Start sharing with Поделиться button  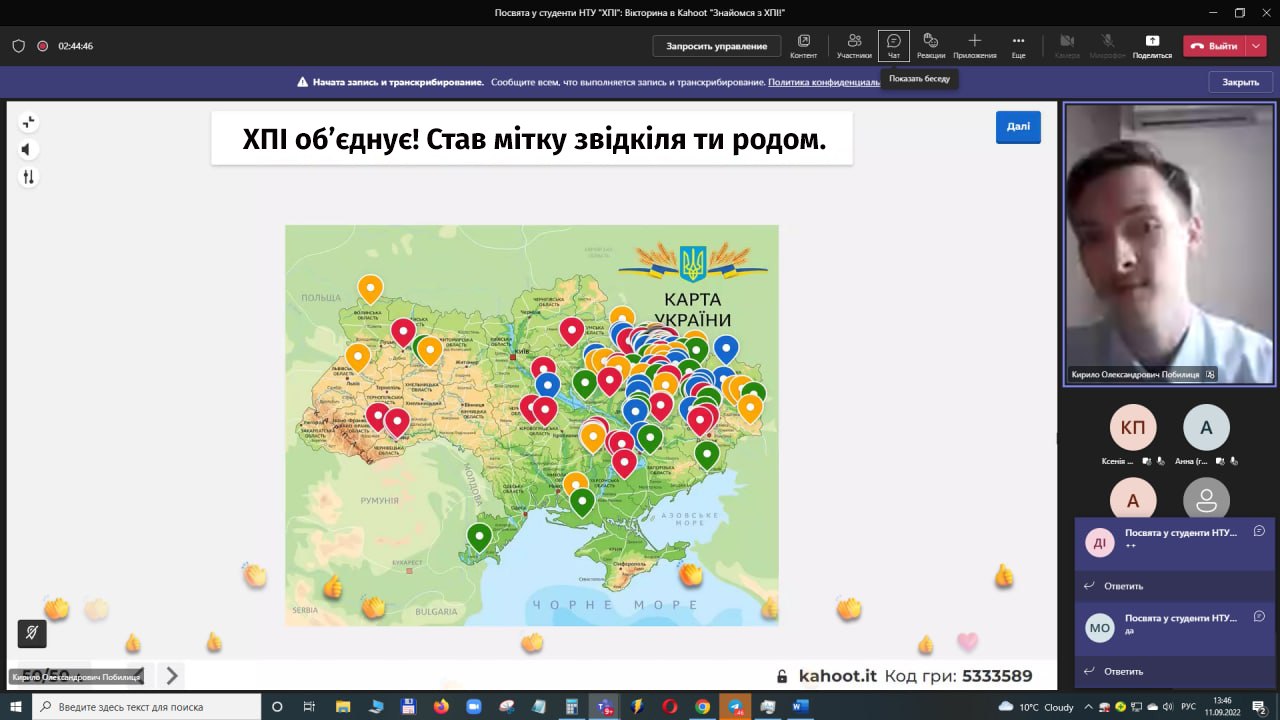[1152, 45]
